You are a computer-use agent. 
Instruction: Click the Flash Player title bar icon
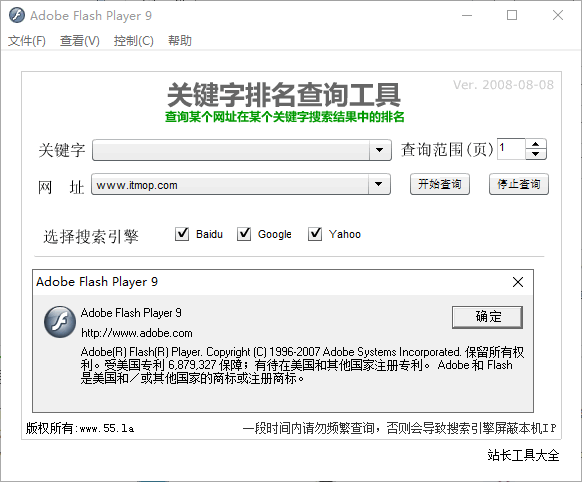click(17, 15)
